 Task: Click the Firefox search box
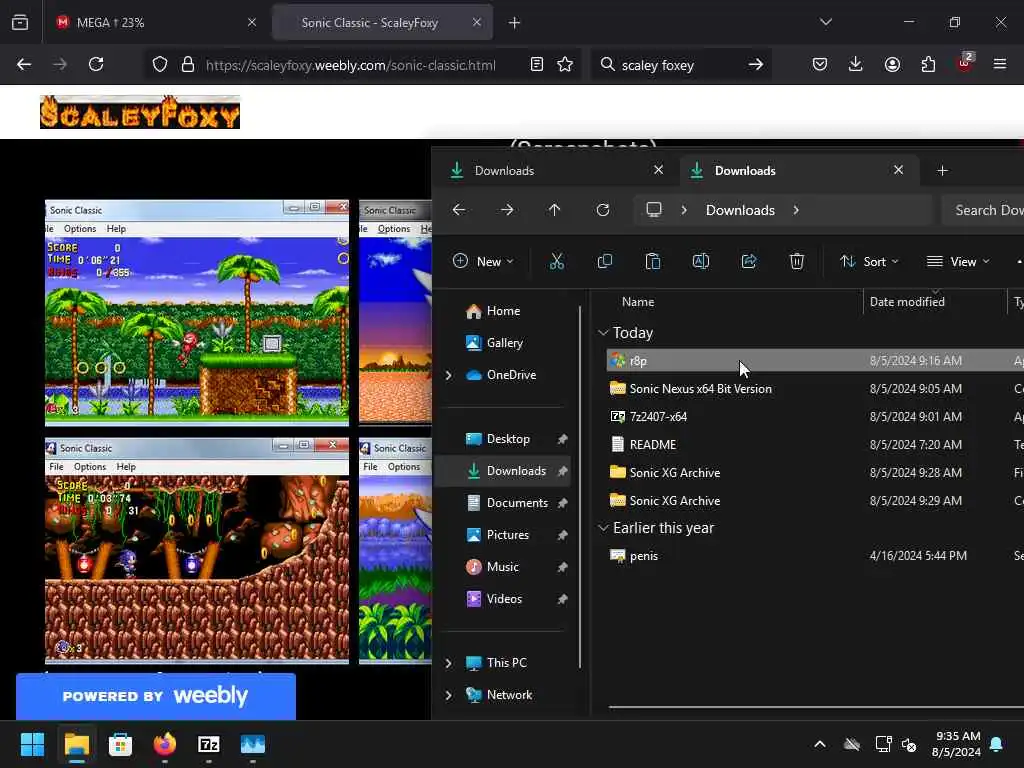(679, 65)
